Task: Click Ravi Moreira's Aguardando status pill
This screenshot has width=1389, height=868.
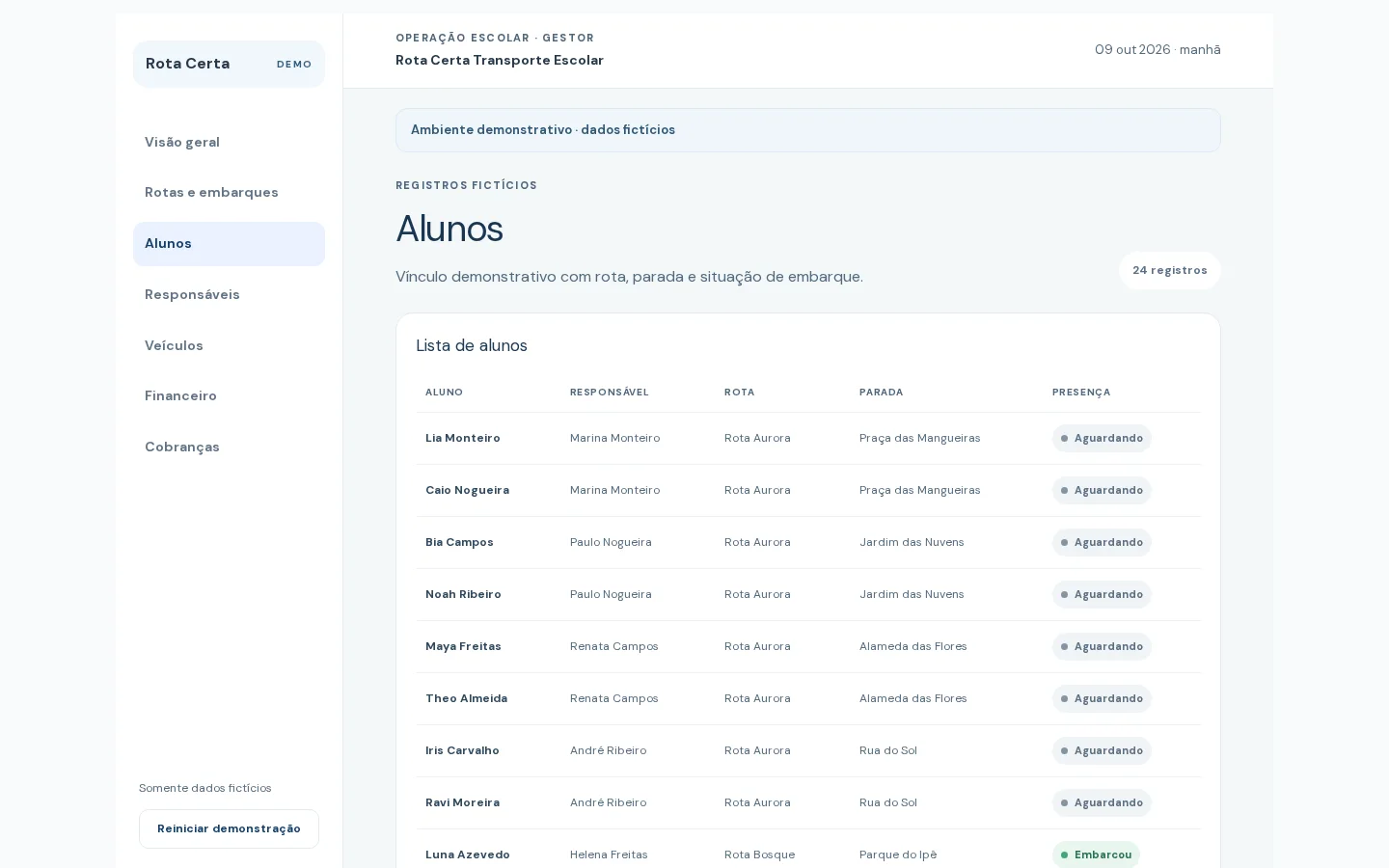Action: (1102, 802)
